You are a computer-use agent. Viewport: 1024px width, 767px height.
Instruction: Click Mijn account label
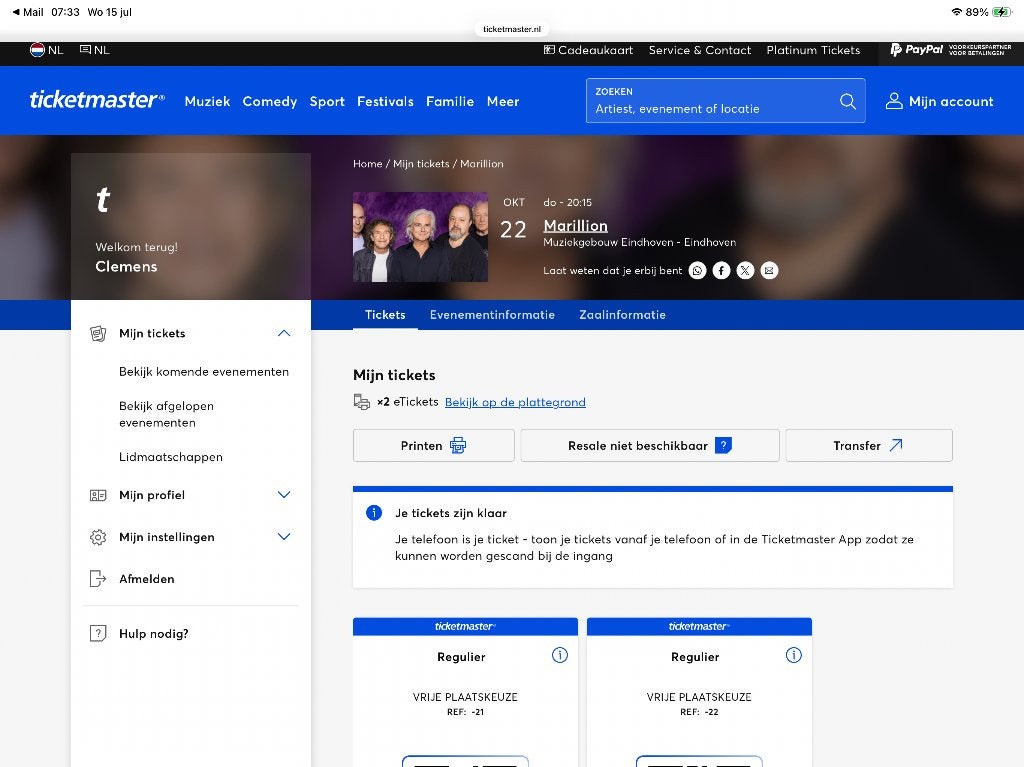tap(951, 101)
